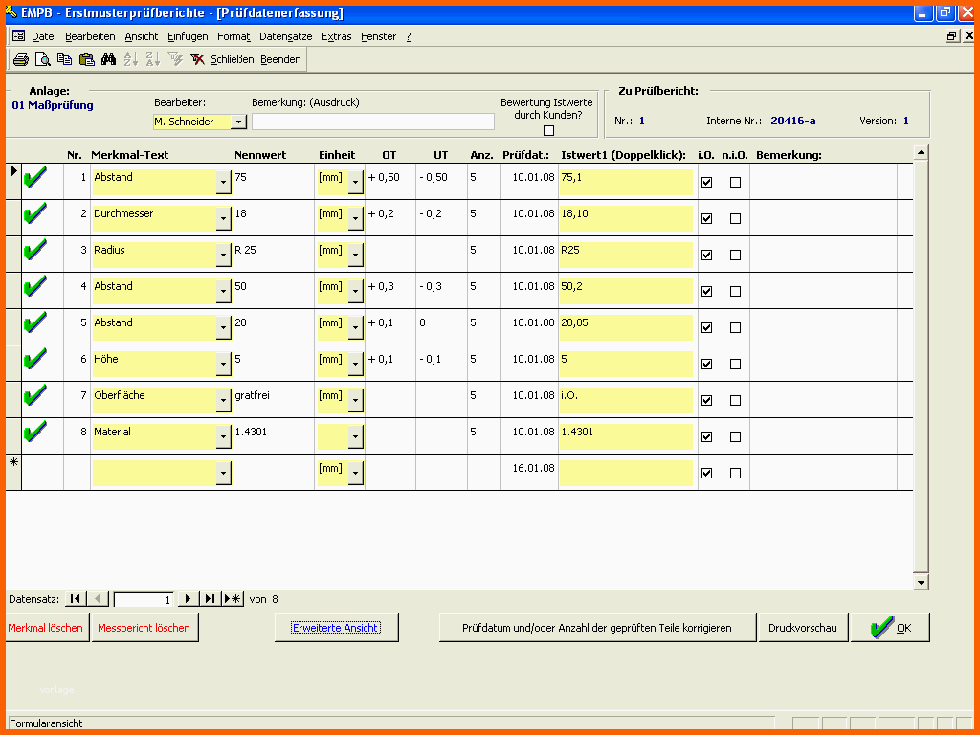The height and width of the screenshot is (735, 980).
Task: Open the Datensätze menu
Action: click(285, 36)
